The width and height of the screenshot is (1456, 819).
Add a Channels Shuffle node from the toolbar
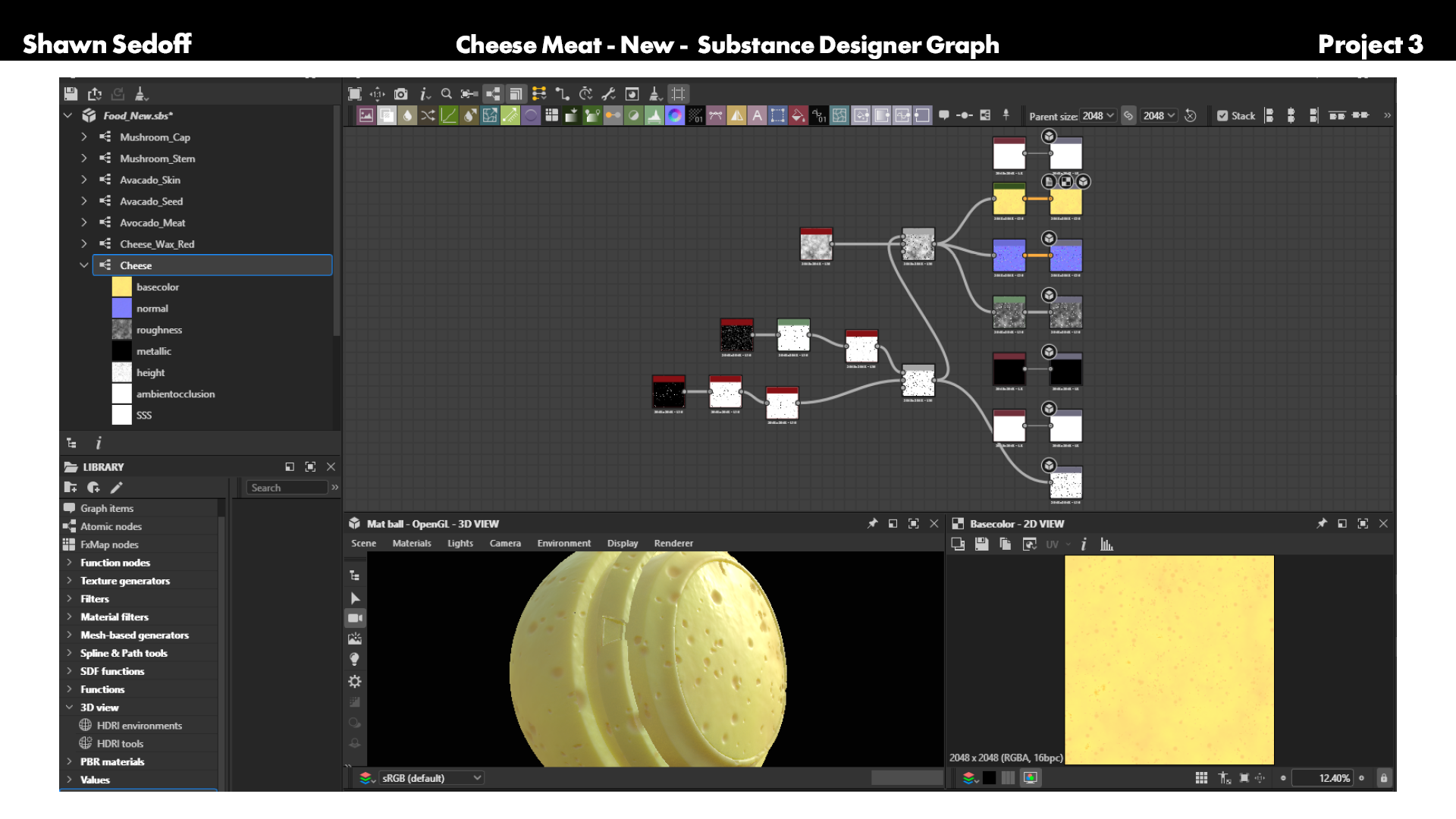428,115
